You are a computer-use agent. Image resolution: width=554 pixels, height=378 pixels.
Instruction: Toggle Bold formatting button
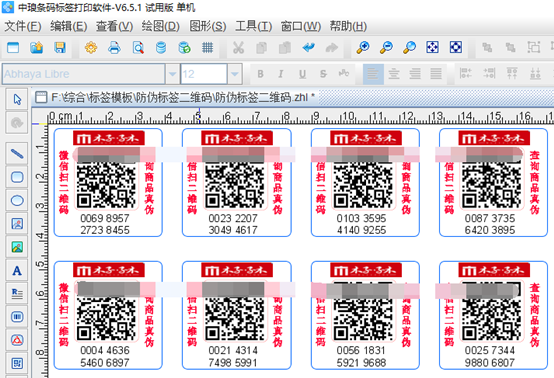click(x=260, y=74)
